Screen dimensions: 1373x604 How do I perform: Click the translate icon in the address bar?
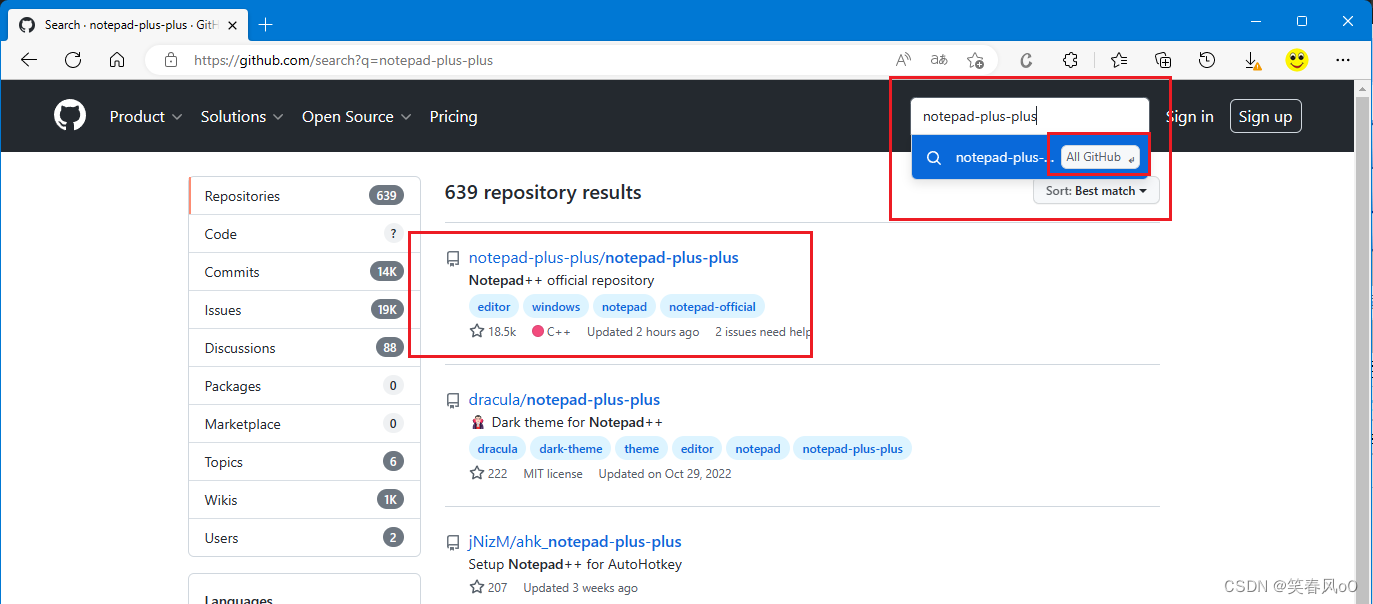click(939, 60)
